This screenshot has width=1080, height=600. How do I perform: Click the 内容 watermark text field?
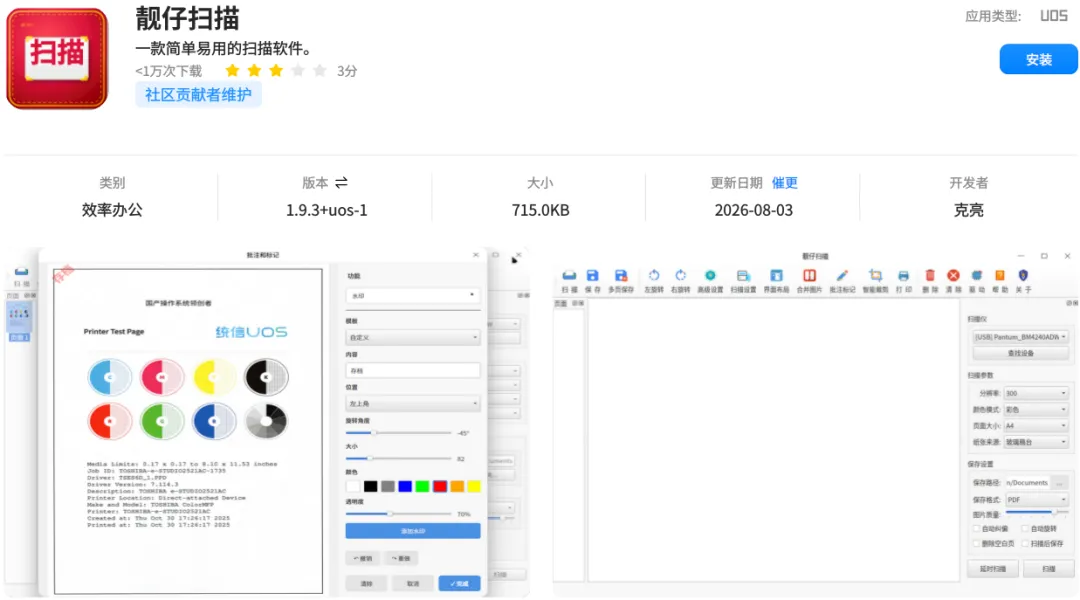pyautogui.click(x=412, y=371)
